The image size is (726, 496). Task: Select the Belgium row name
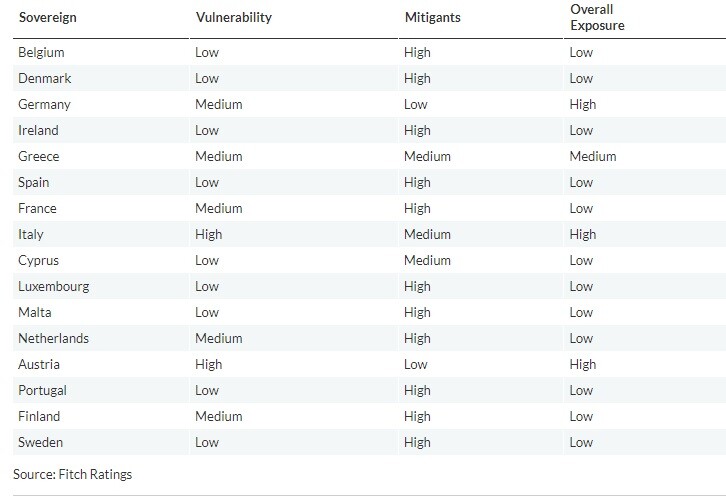41,52
